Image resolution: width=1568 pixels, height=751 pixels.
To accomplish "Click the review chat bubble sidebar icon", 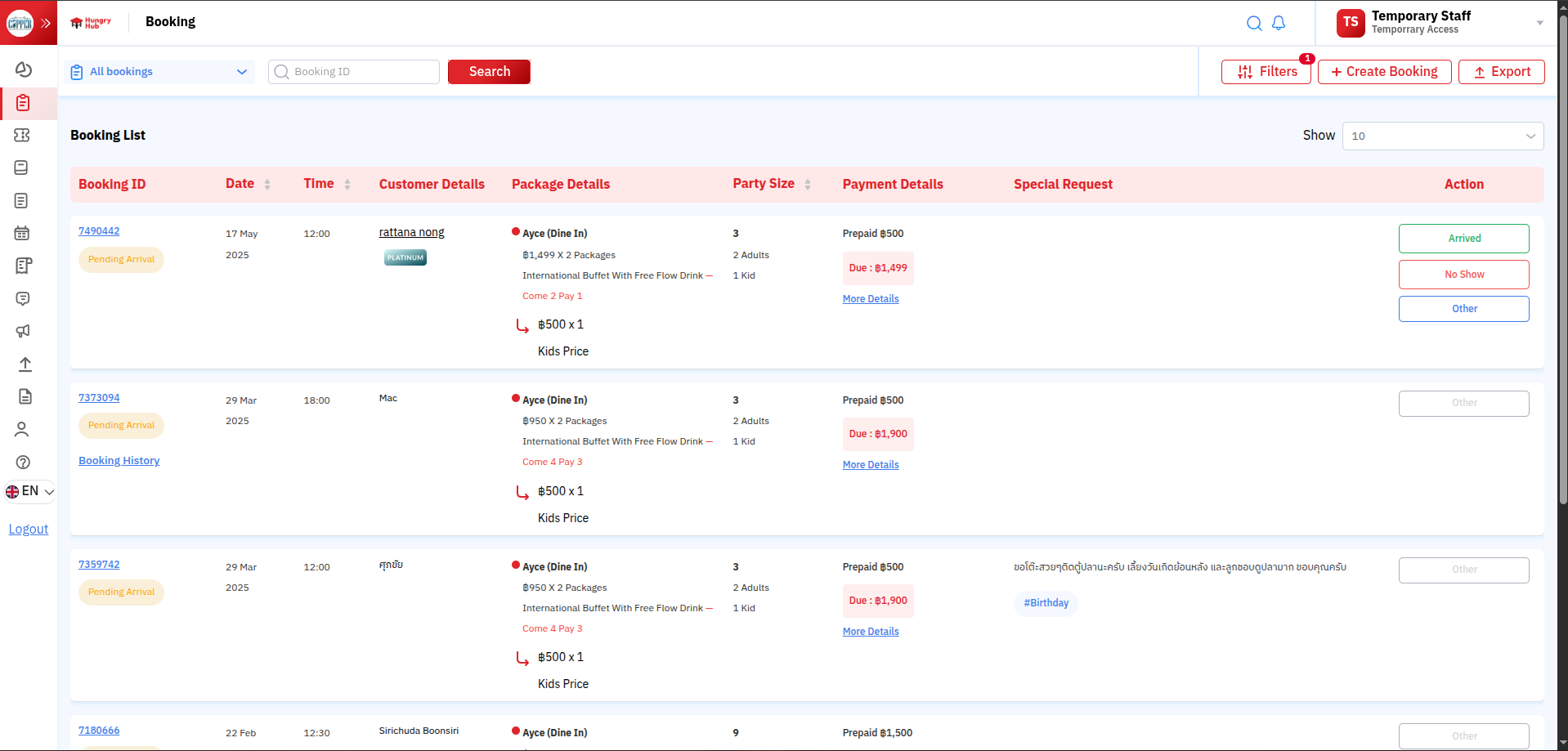I will pos(23,298).
